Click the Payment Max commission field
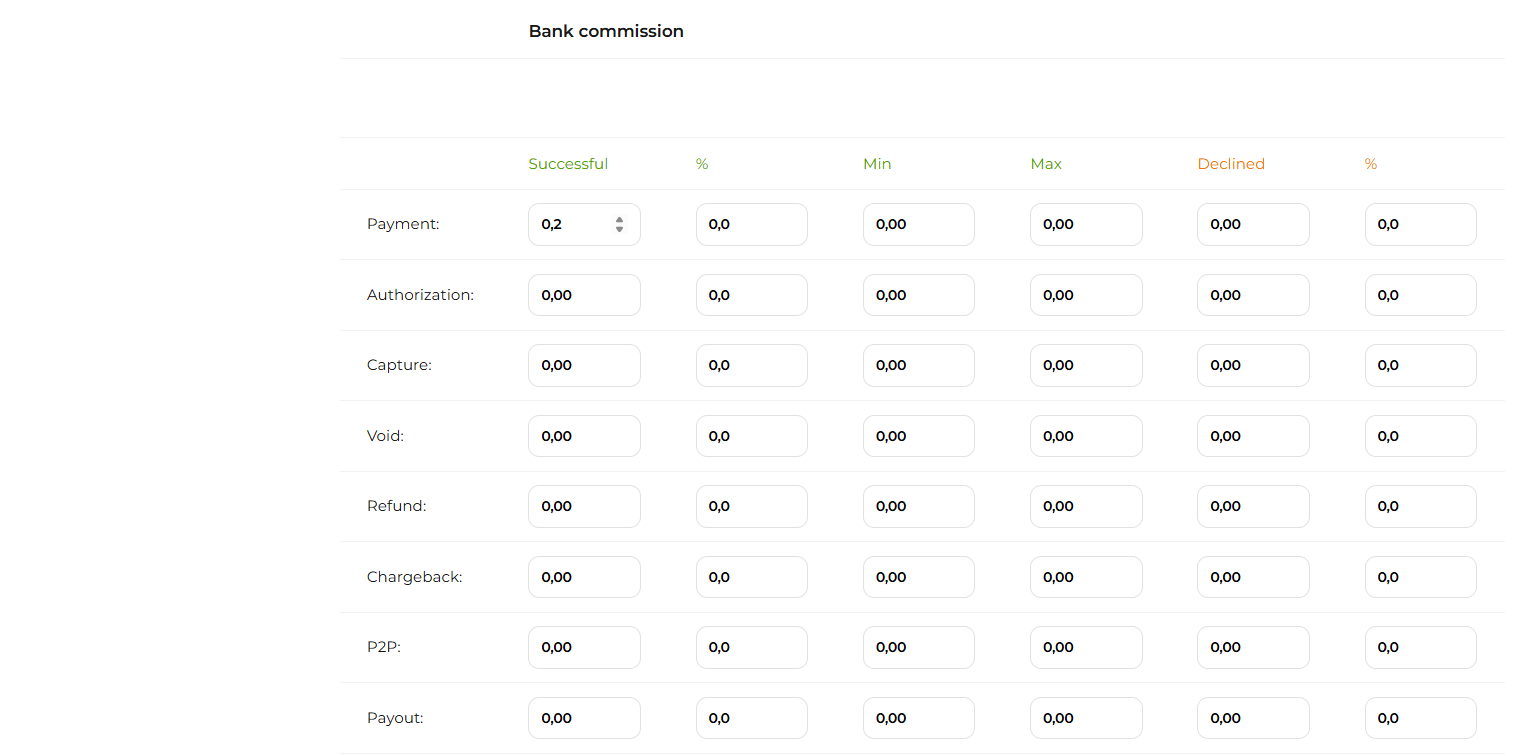 click(1085, 225)
